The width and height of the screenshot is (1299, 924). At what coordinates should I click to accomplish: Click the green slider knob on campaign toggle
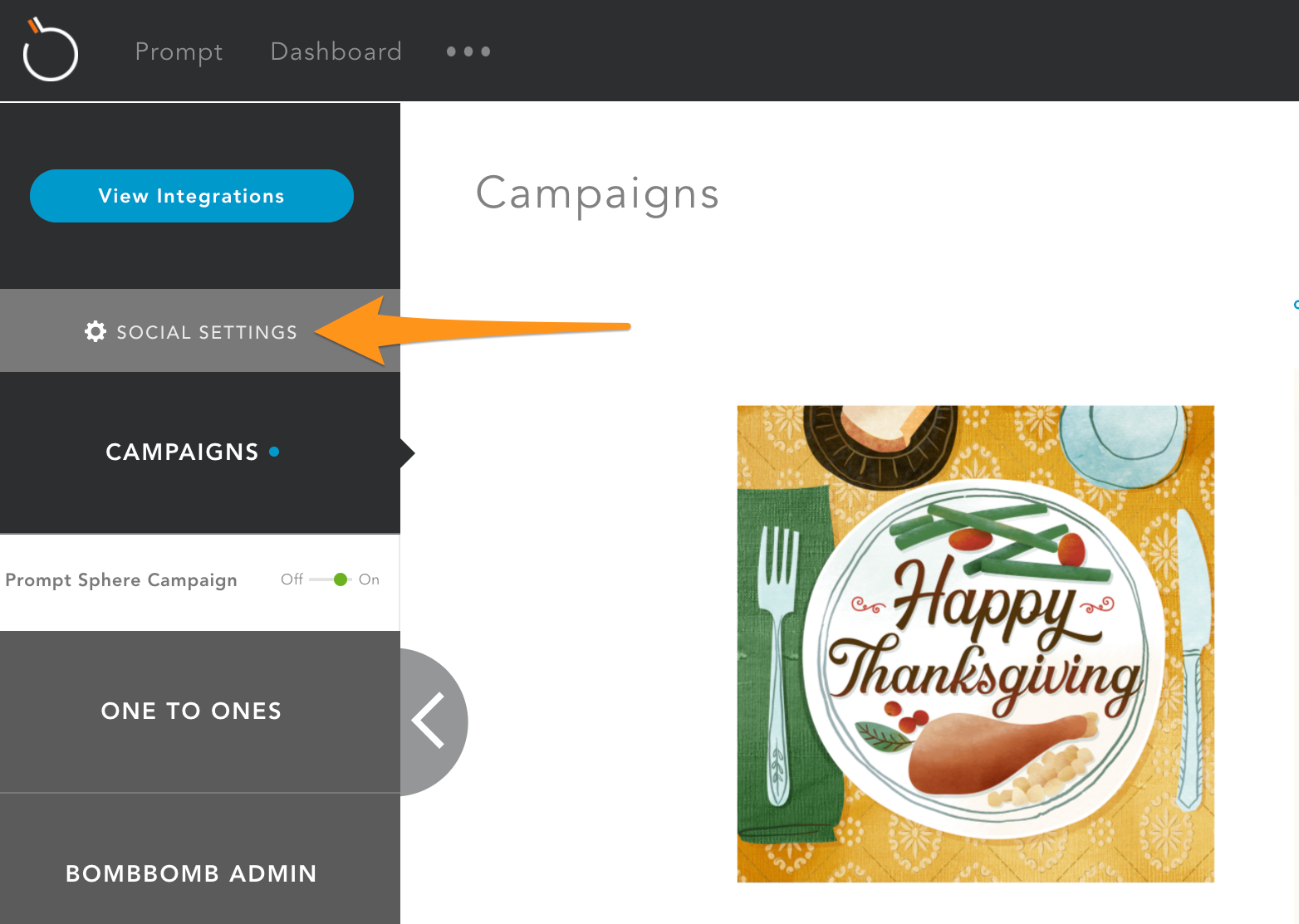click(x=341, y=579)
